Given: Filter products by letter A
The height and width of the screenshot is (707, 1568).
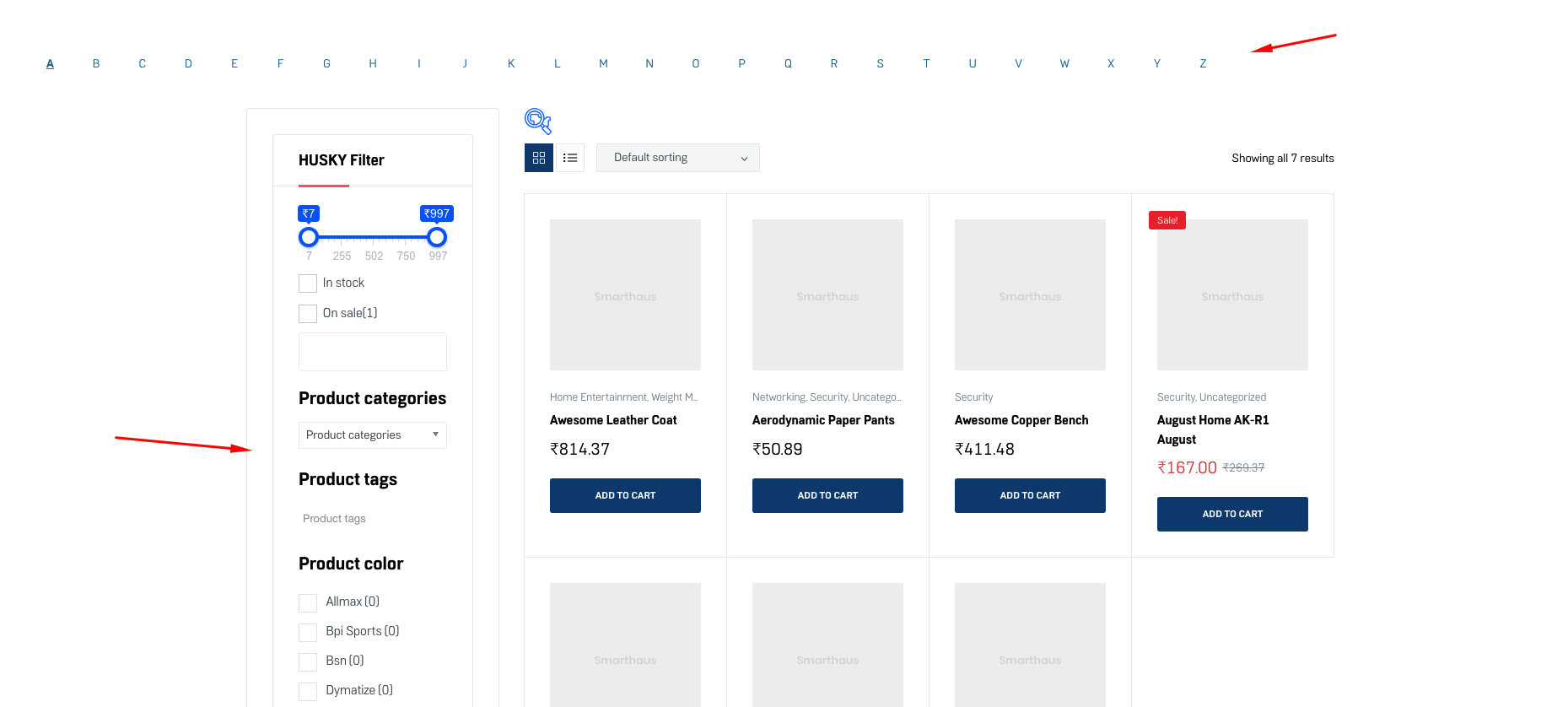Looking at the screenshot, I should pyautogui.click(x=50, y=63).
